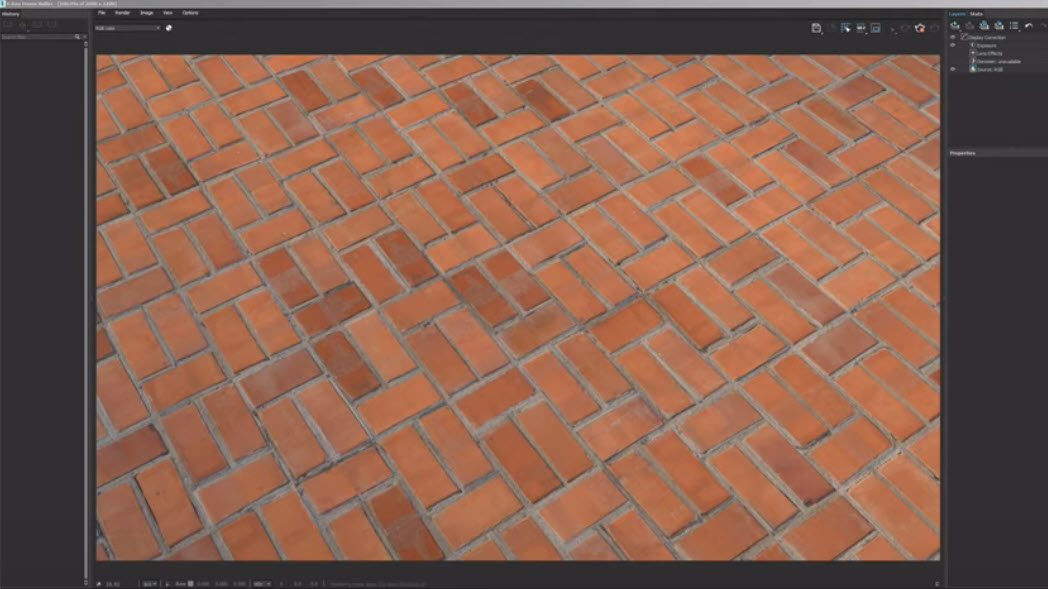
Task: Click the rendered brick image
Action: click(x=518, y=308)
